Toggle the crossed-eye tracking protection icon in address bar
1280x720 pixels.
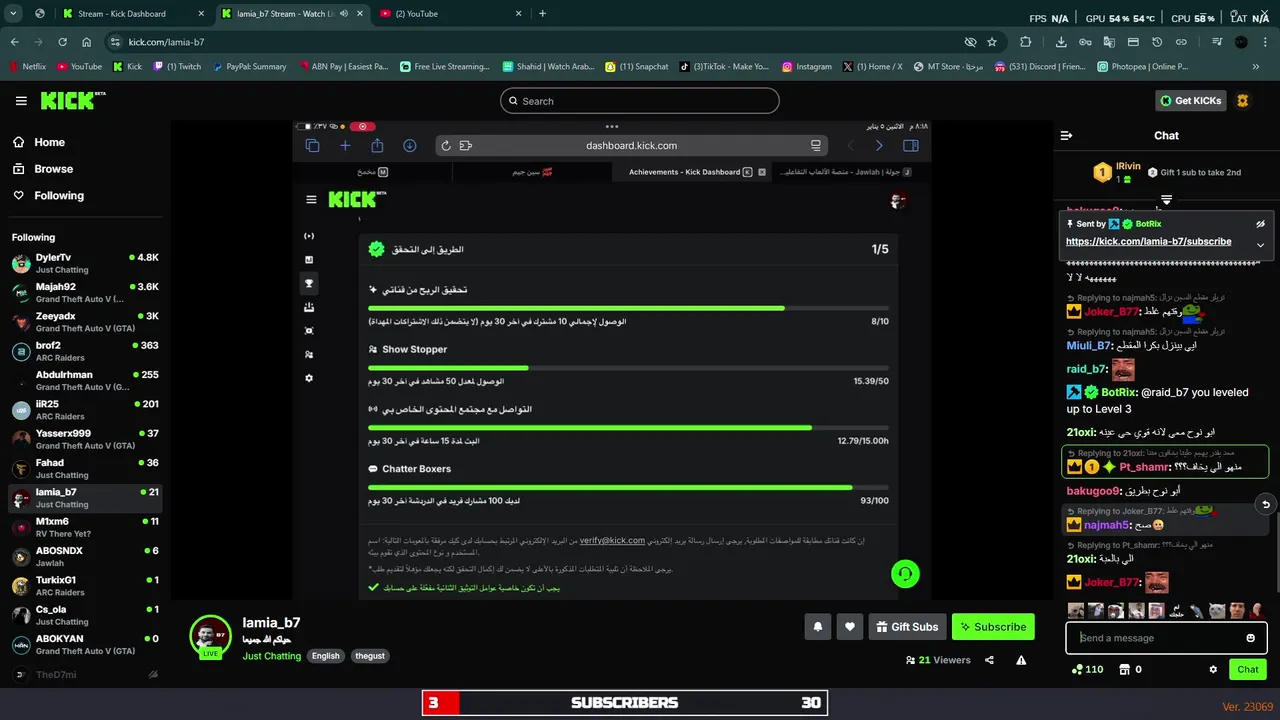pyautogui.click(x=969, y=42)
